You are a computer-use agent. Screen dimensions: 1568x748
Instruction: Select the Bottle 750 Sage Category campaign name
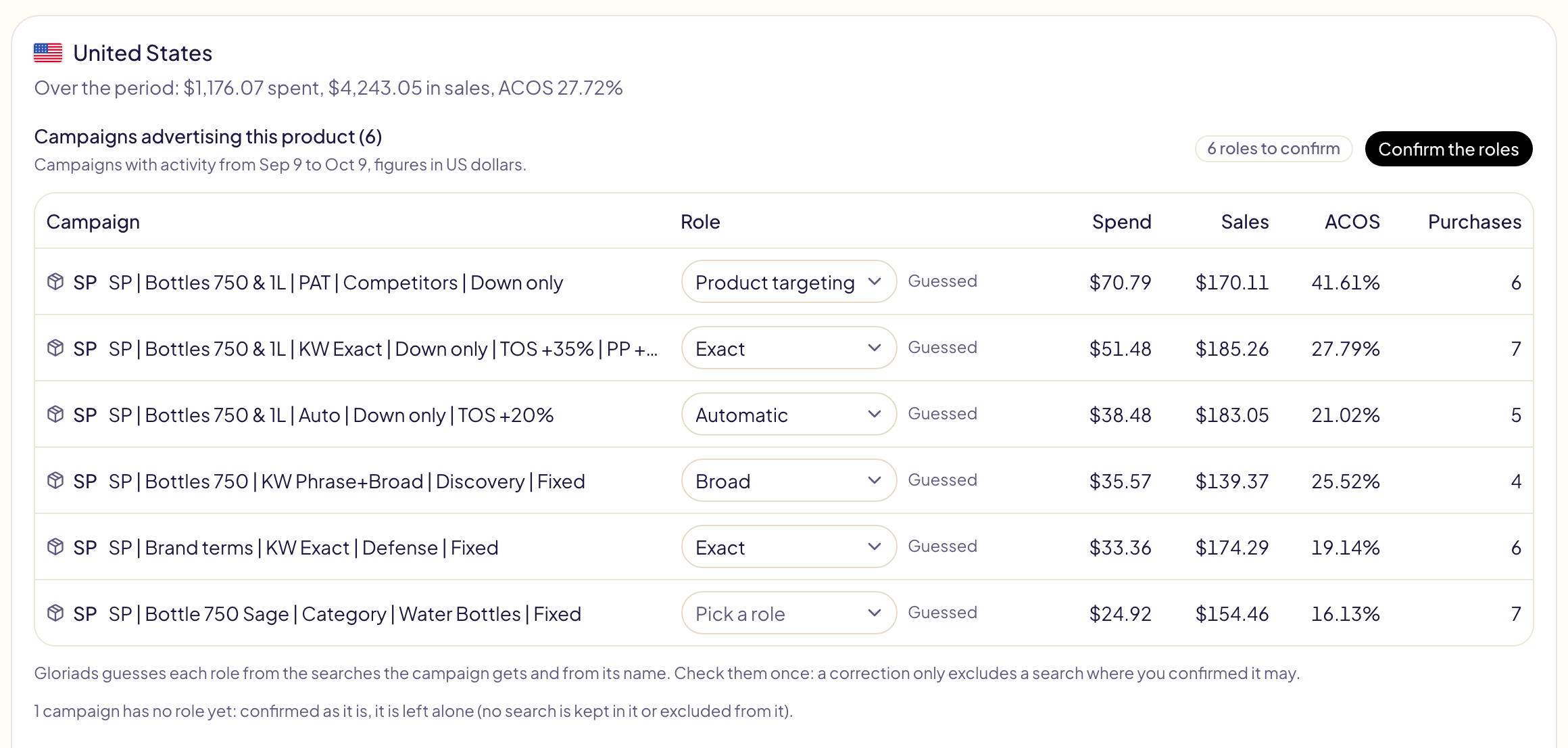345,614
